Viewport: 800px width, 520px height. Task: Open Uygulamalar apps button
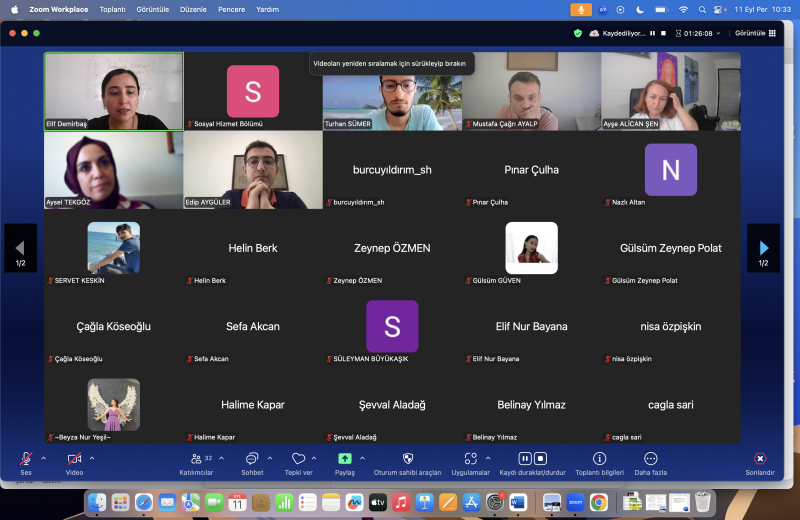pyautogui.click(x=470, y=464)
